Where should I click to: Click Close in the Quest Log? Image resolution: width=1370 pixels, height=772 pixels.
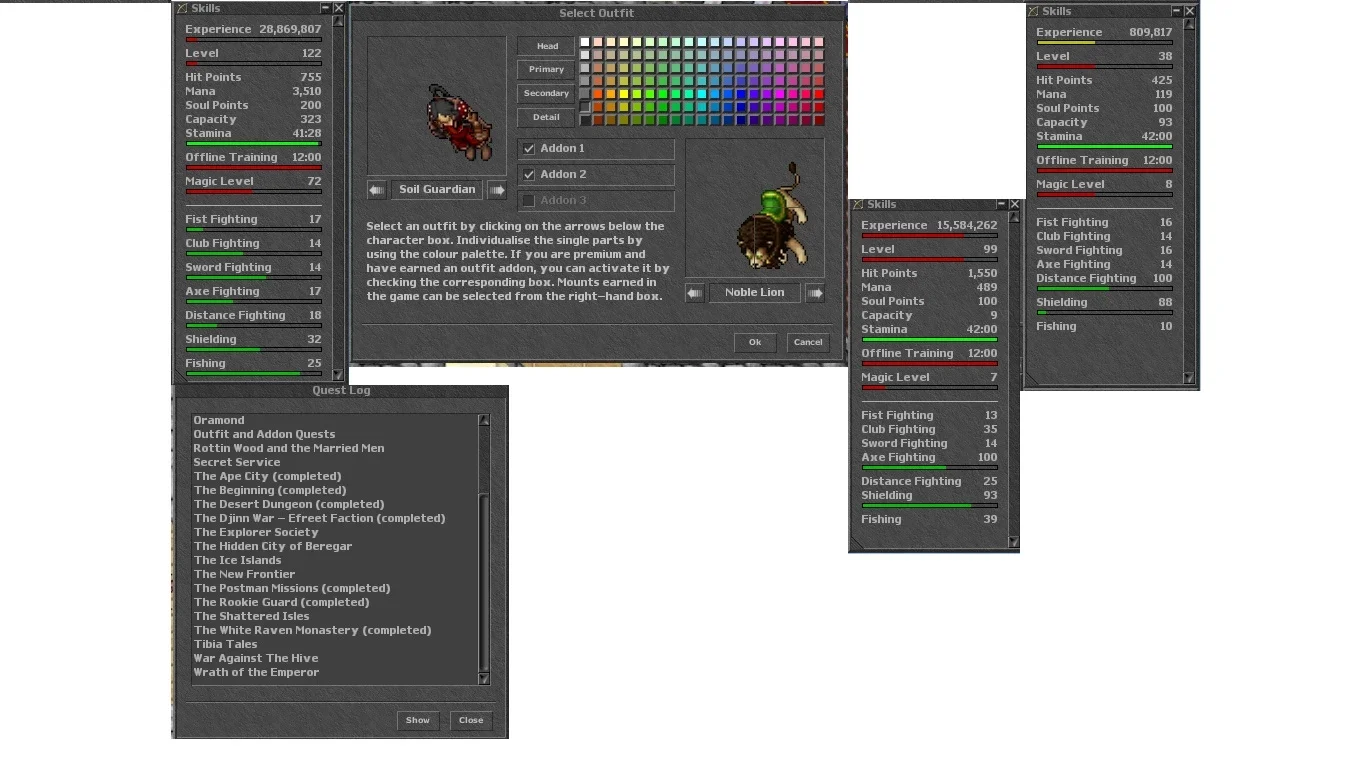471,720
